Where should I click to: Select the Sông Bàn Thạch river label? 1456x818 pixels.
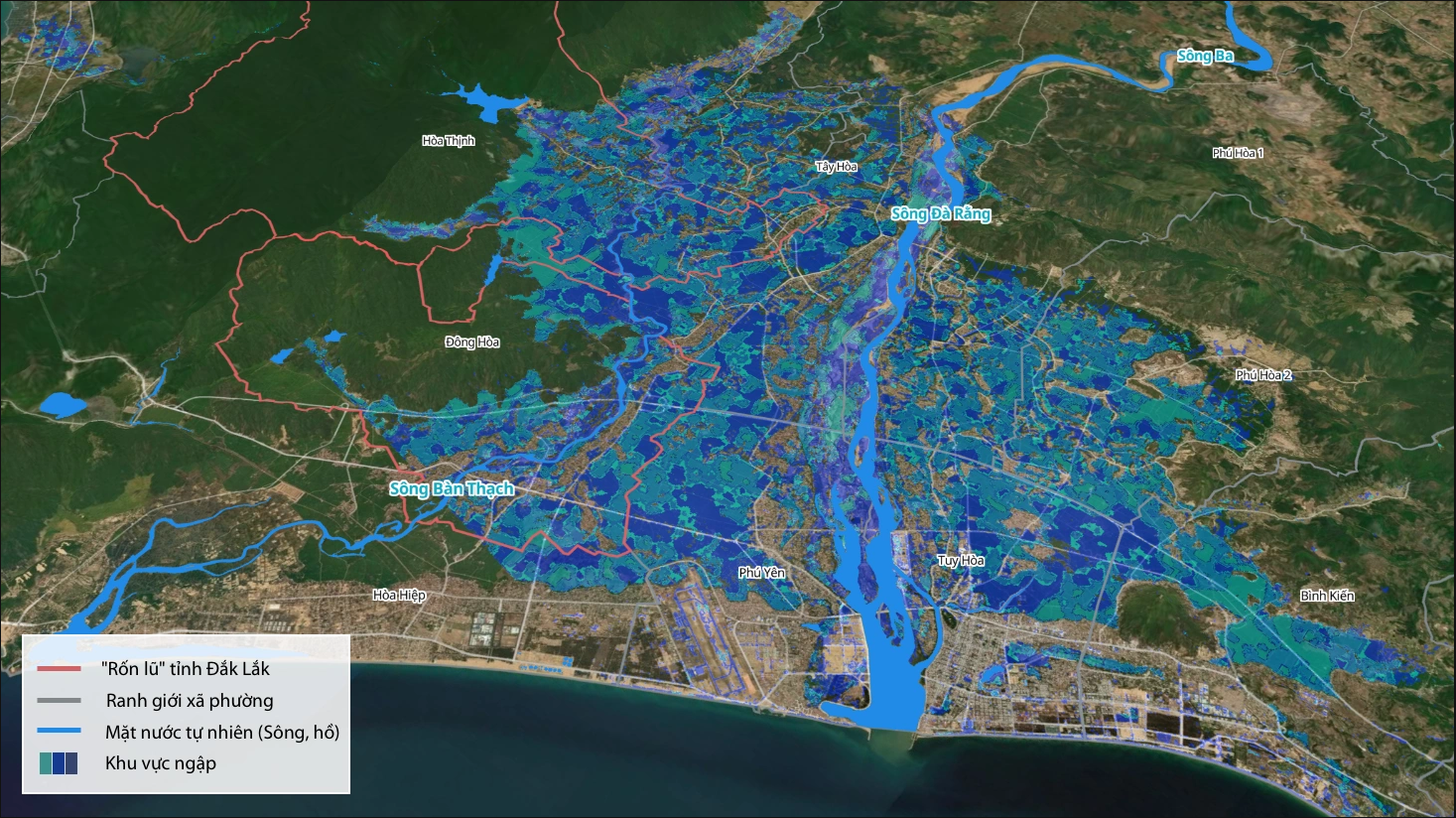tap(452, 488)
